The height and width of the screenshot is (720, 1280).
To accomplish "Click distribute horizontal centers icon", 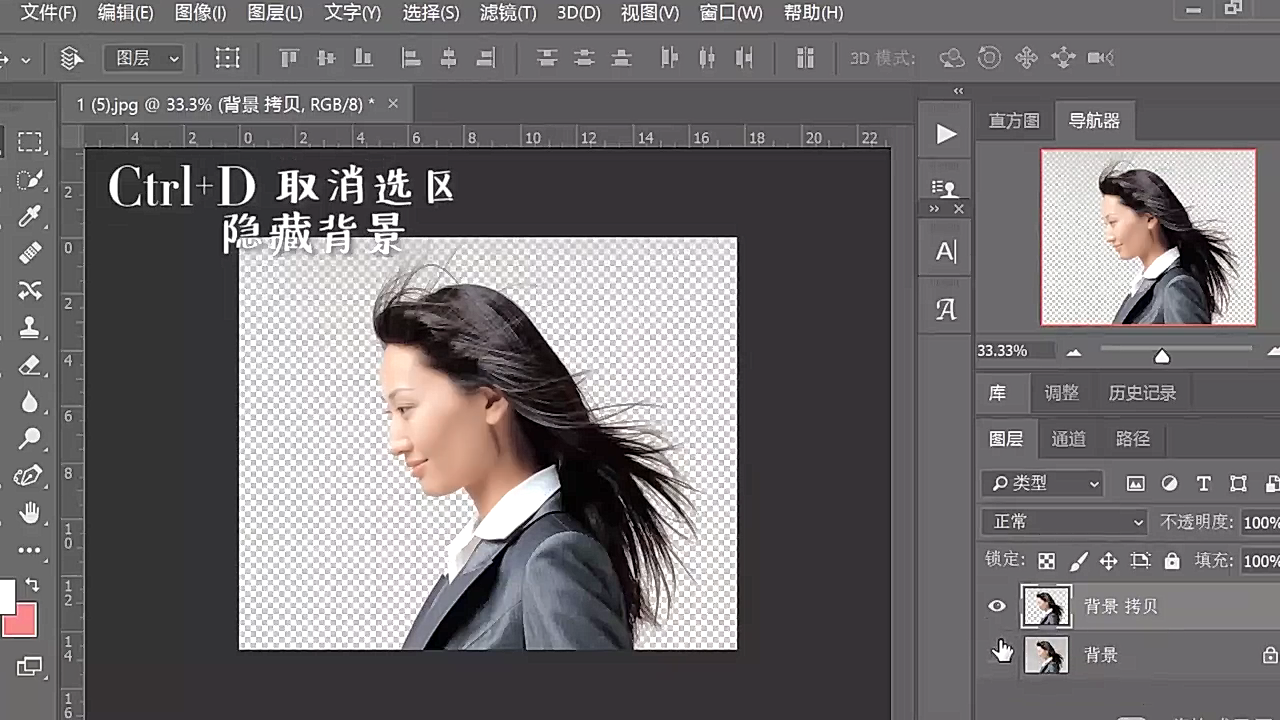I will [707, 58].
